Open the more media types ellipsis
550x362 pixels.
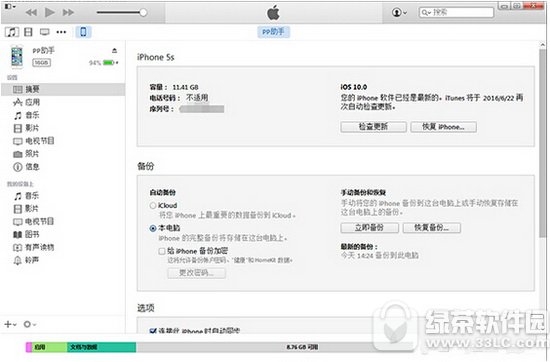tap(61, 32)
